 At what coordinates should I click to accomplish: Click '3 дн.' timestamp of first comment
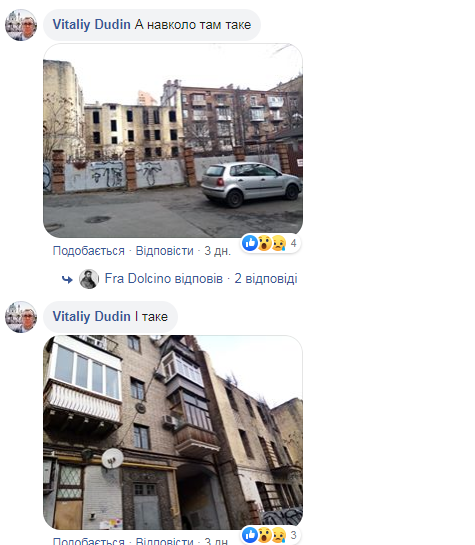click(218, 251)
